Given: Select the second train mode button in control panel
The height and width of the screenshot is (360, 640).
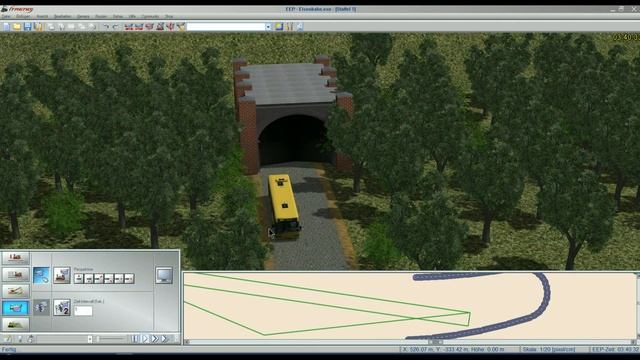Looking at the screenshot, I should pos(16,274).
